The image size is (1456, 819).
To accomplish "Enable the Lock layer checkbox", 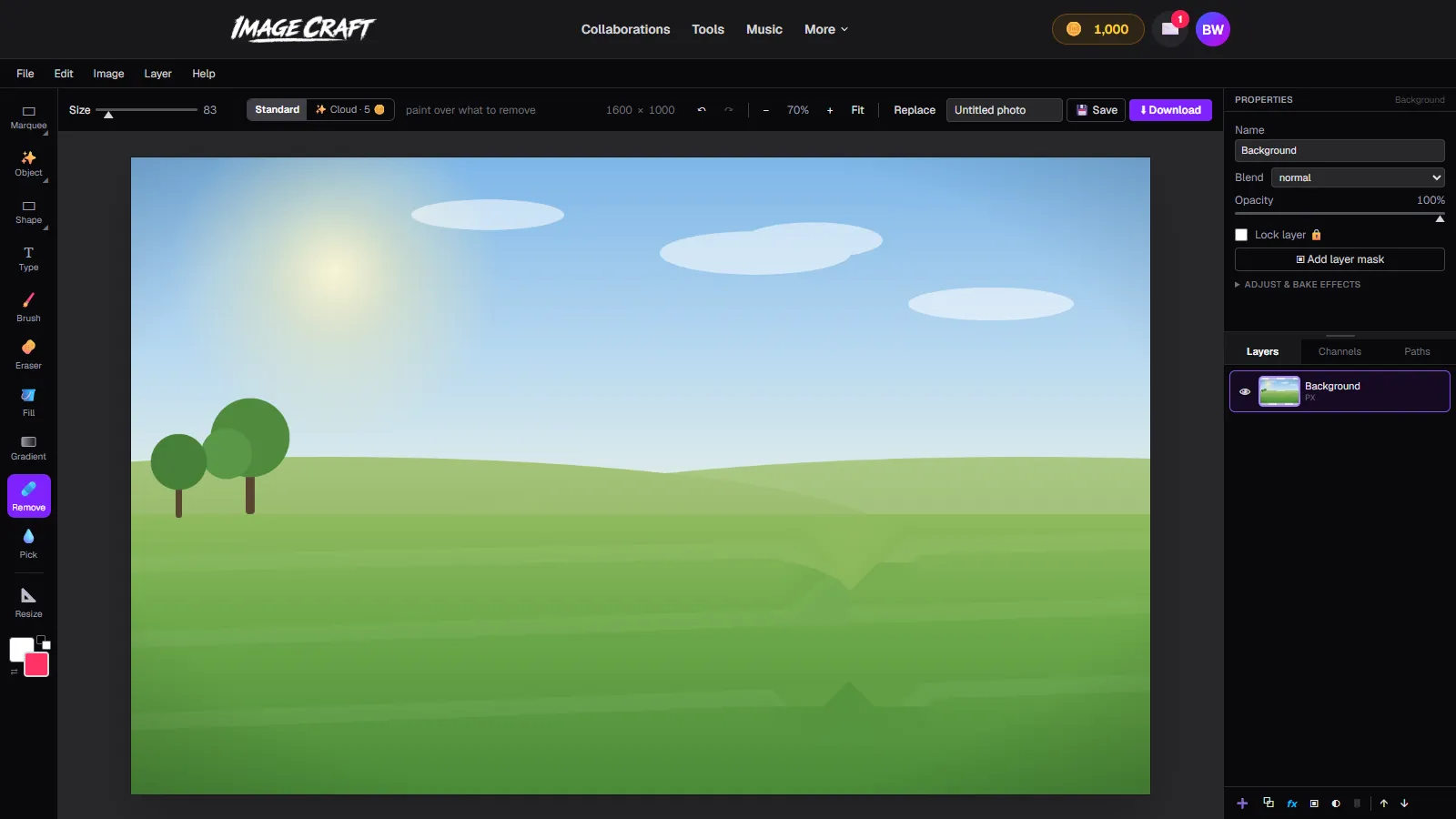I will point(1241,235).
